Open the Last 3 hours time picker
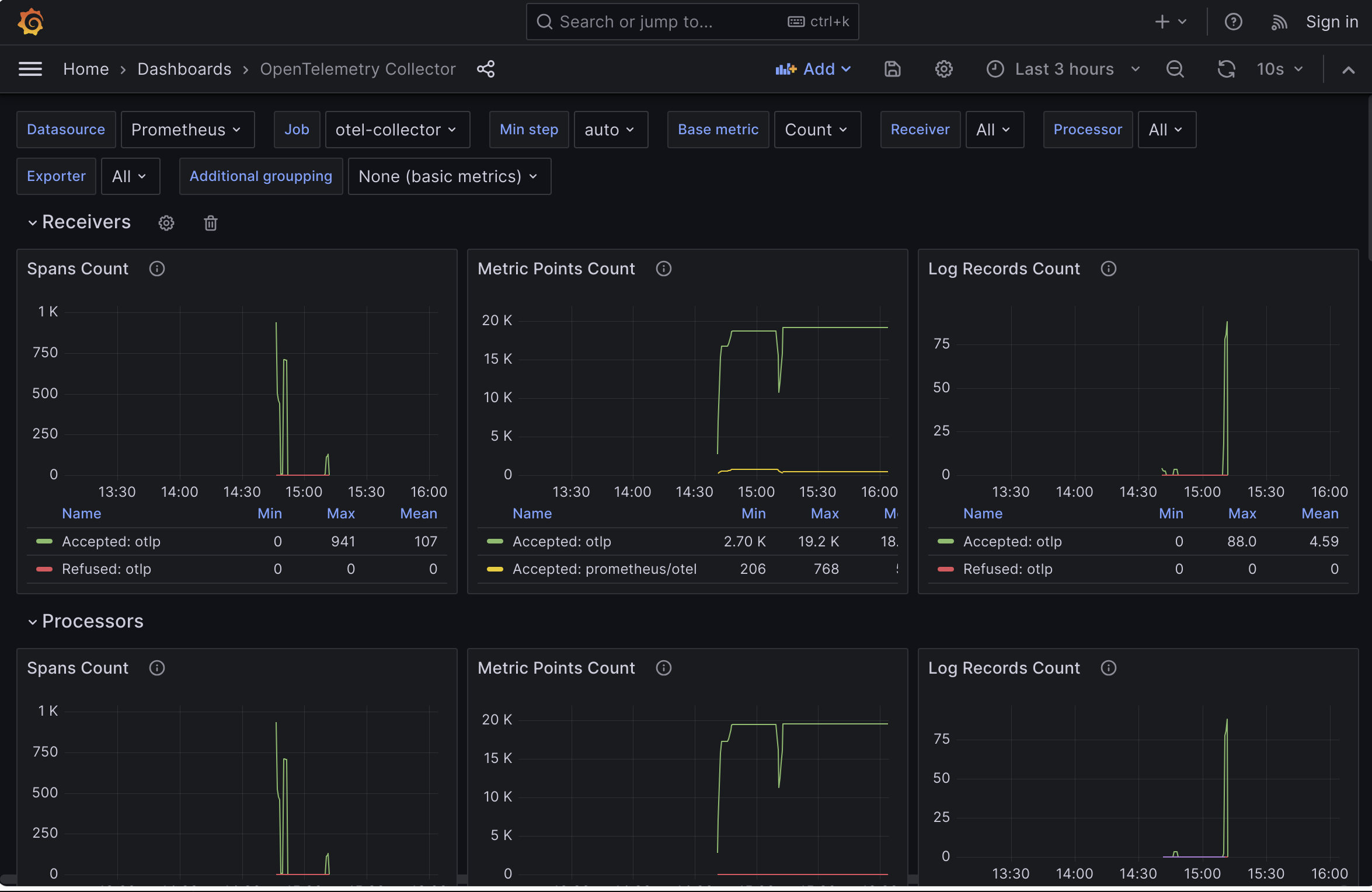1372x892 pixels. 1063,69
